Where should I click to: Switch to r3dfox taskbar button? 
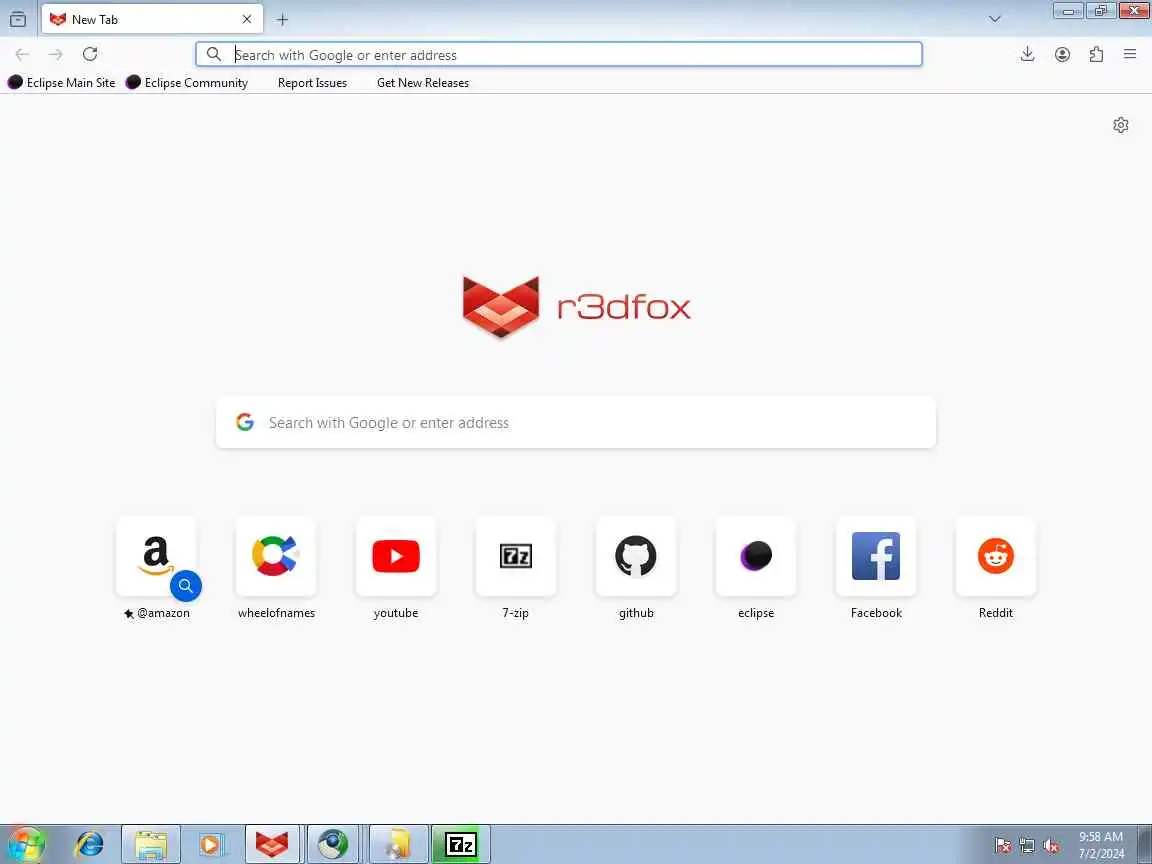[272, 844]
